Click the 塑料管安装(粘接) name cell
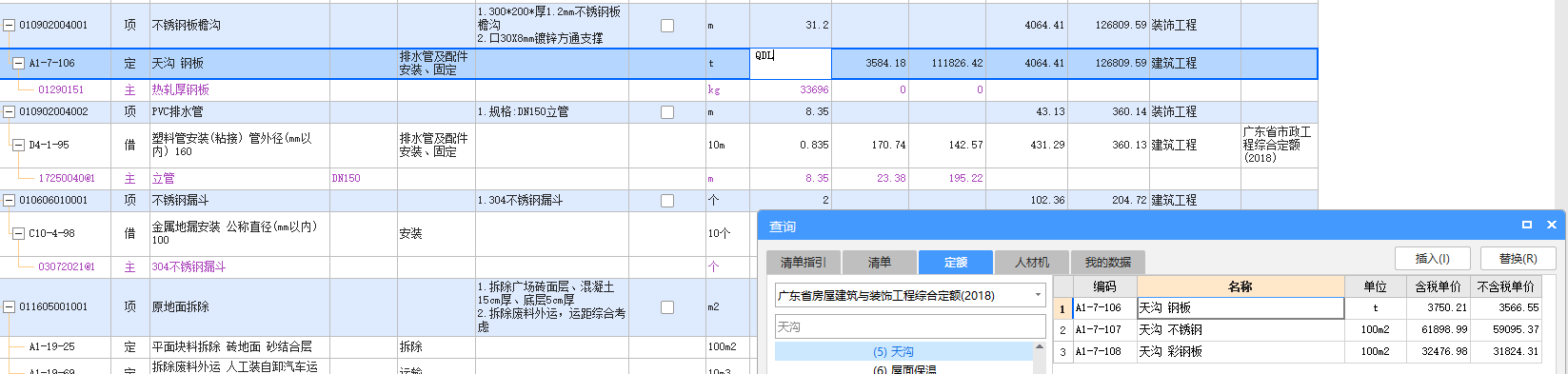The width and height of the screenshot is (1568, 374). tap(240, 146)
